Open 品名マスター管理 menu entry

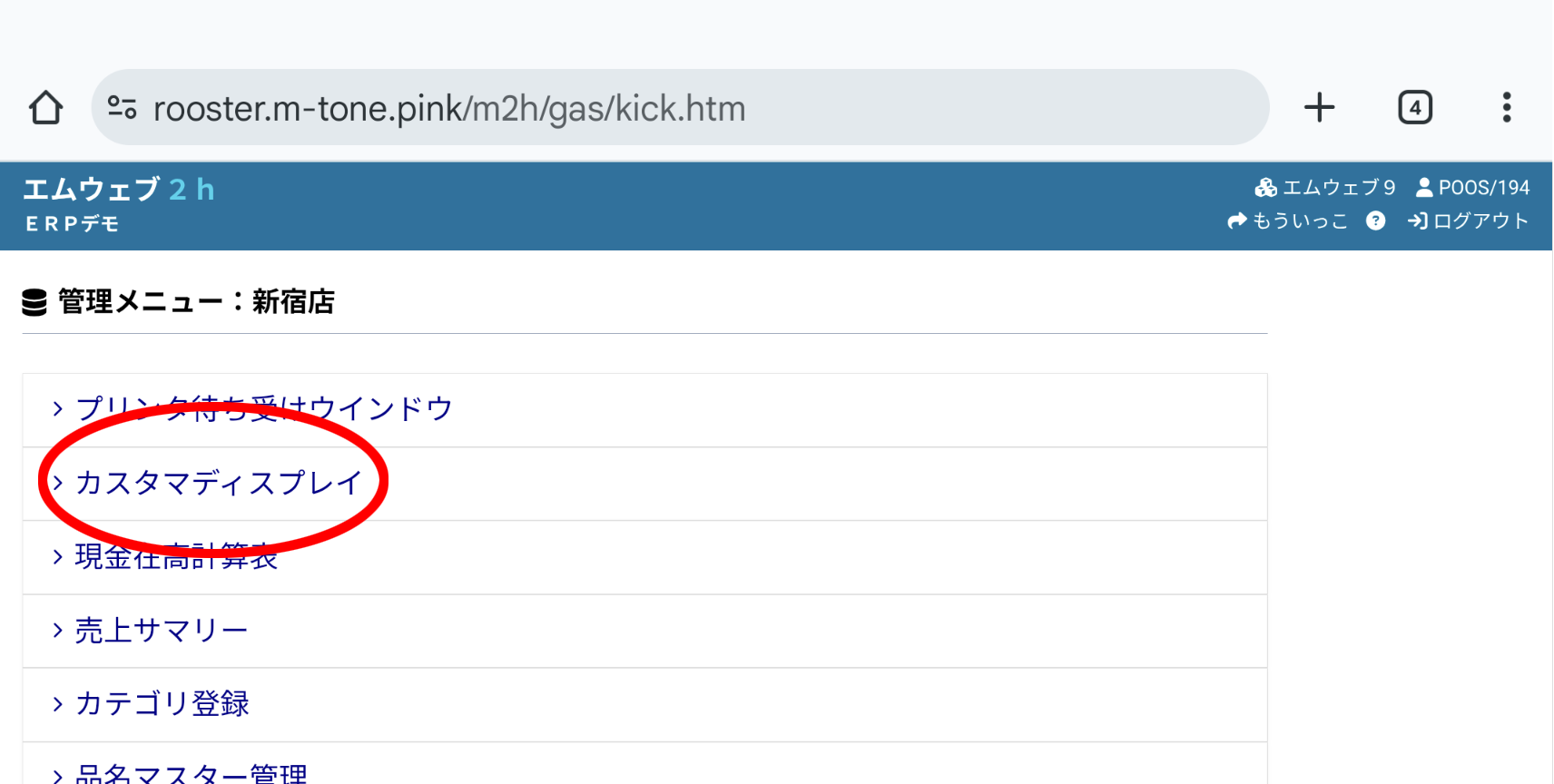tap(192, 774)
